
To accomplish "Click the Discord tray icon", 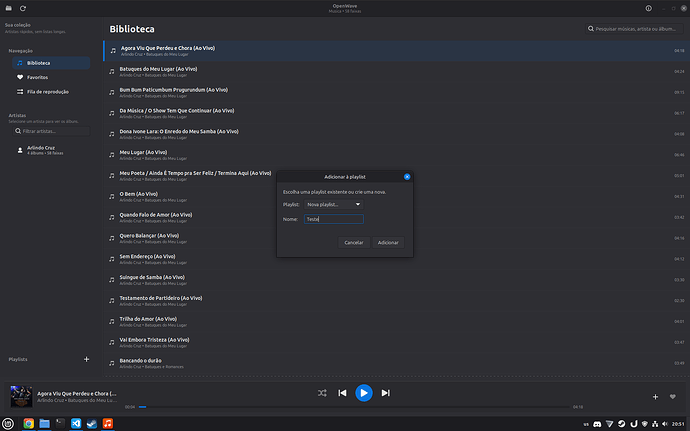I will [597, 424].
